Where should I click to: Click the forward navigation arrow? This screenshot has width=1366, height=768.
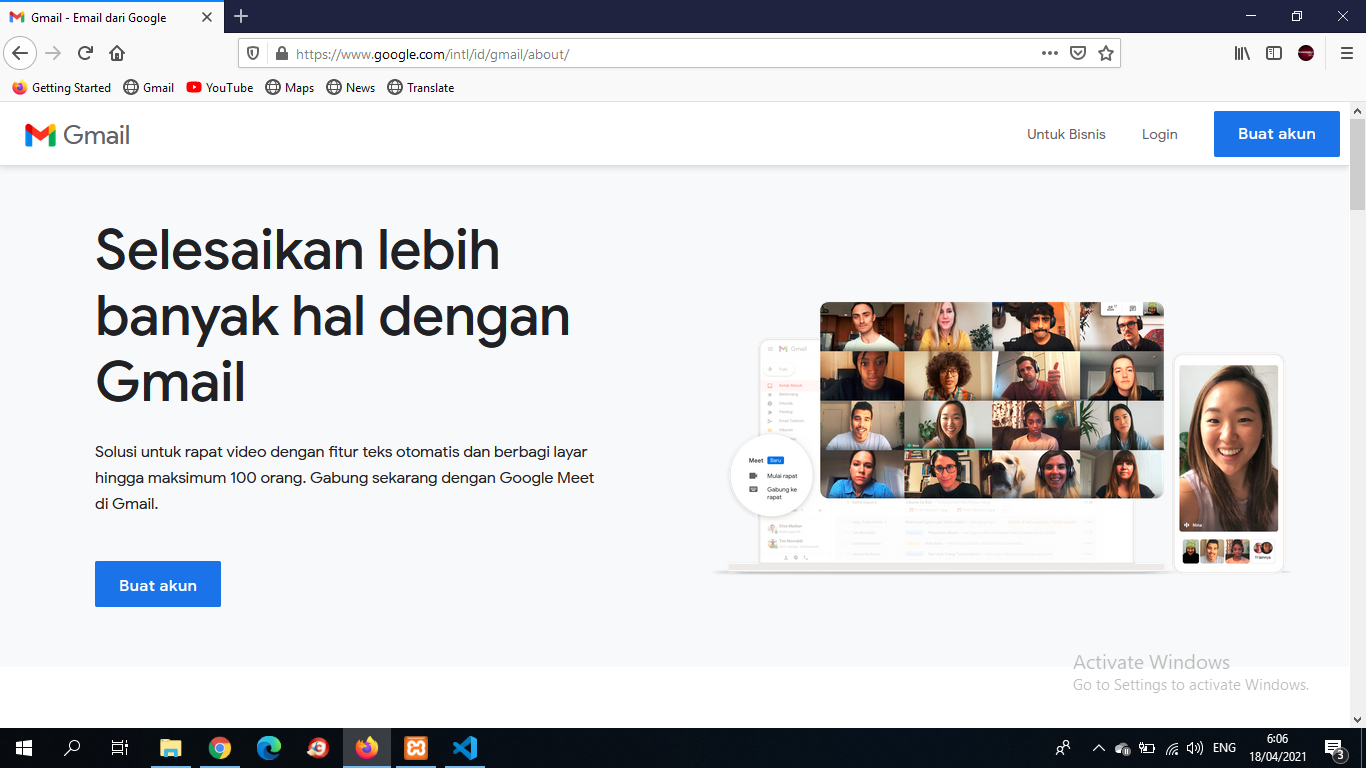tap(53, 53)
